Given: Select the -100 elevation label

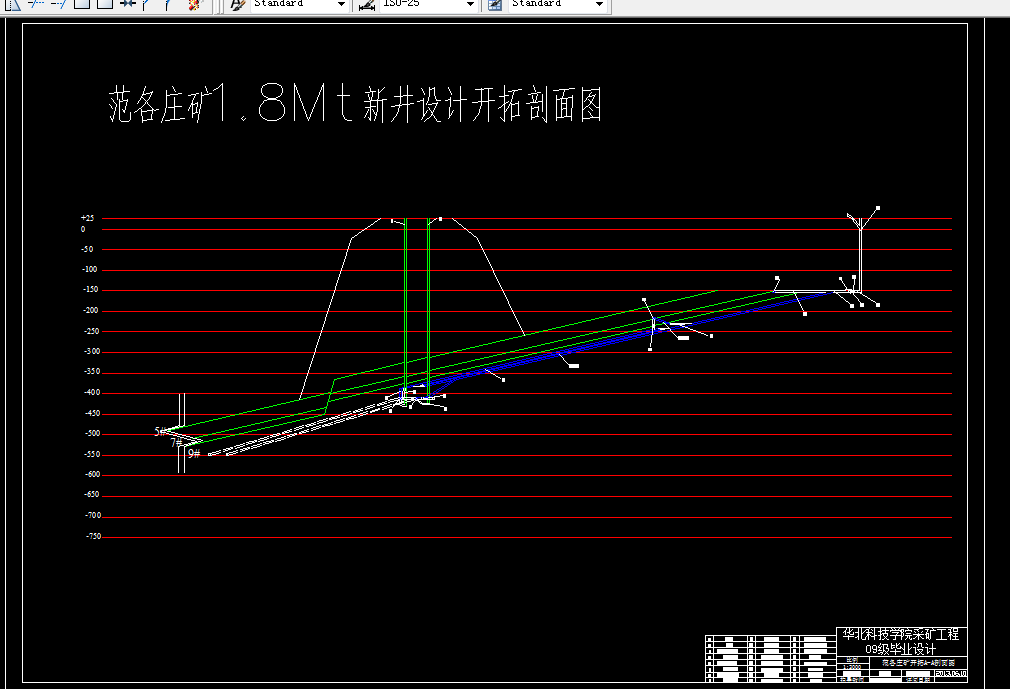Looking at the screenshot, I should pyautogui.click(x=90, y=269).
